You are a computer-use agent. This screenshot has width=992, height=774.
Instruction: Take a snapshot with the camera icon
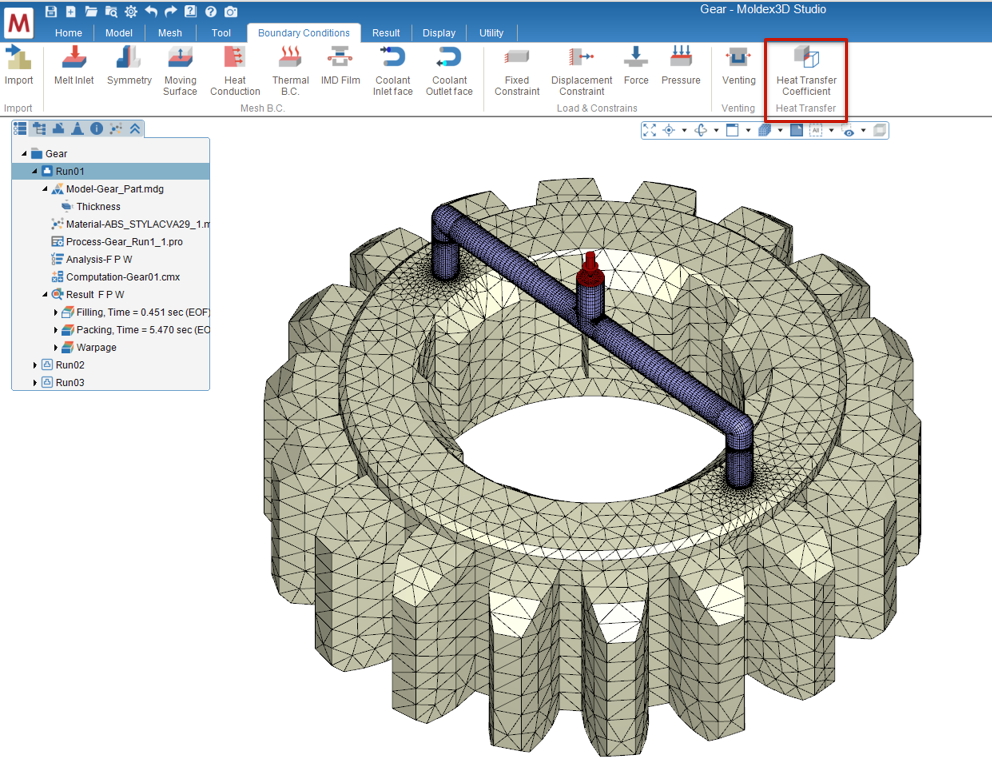231,11
